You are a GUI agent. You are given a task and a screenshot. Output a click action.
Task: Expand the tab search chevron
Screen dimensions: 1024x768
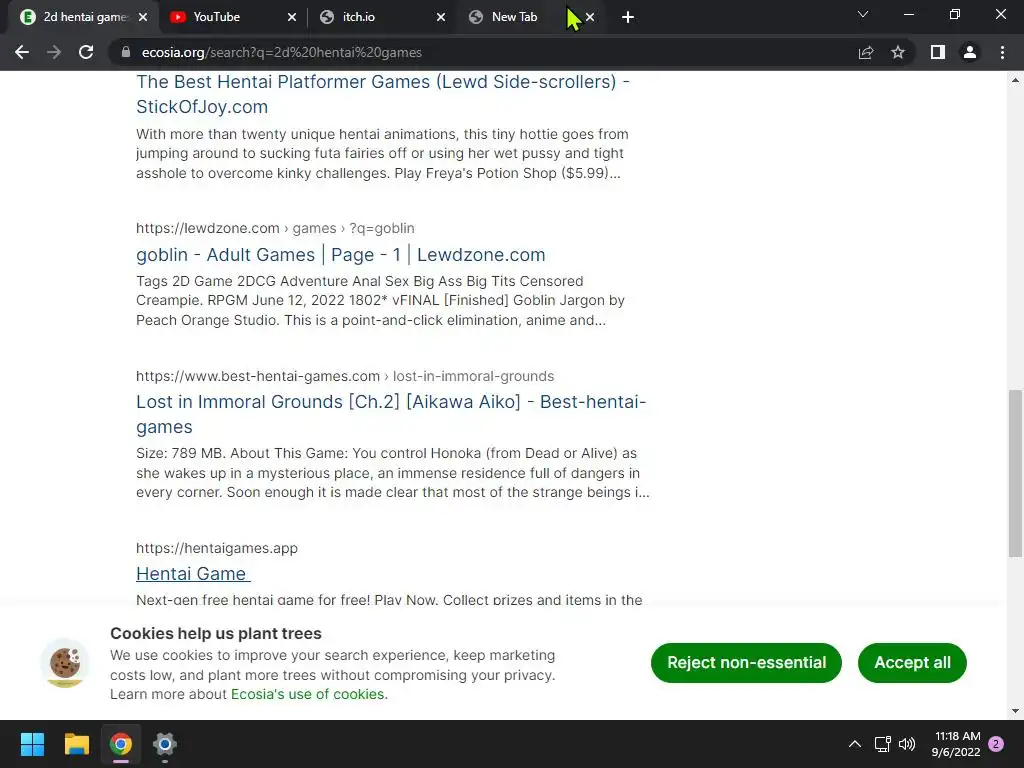pos(863,14)
